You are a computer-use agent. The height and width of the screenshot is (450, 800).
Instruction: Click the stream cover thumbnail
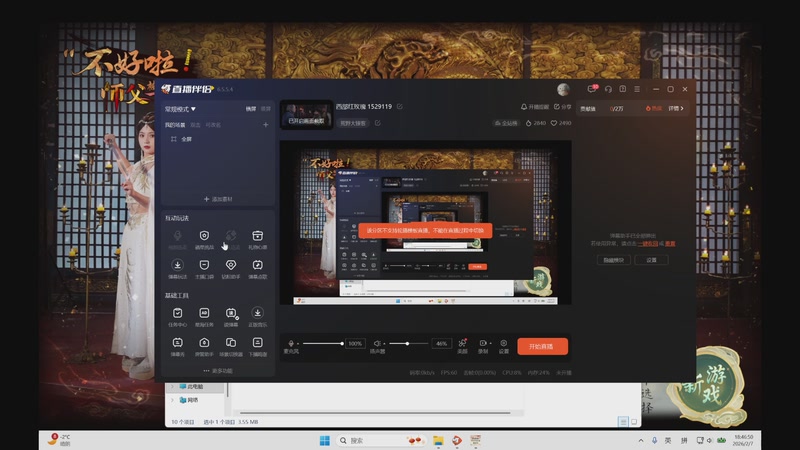[x=306, y=115]
